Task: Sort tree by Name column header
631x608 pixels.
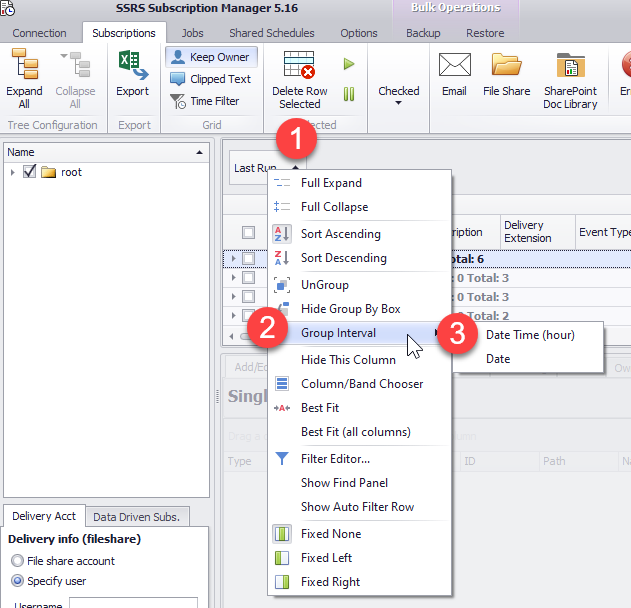Action: click(106, 153)
